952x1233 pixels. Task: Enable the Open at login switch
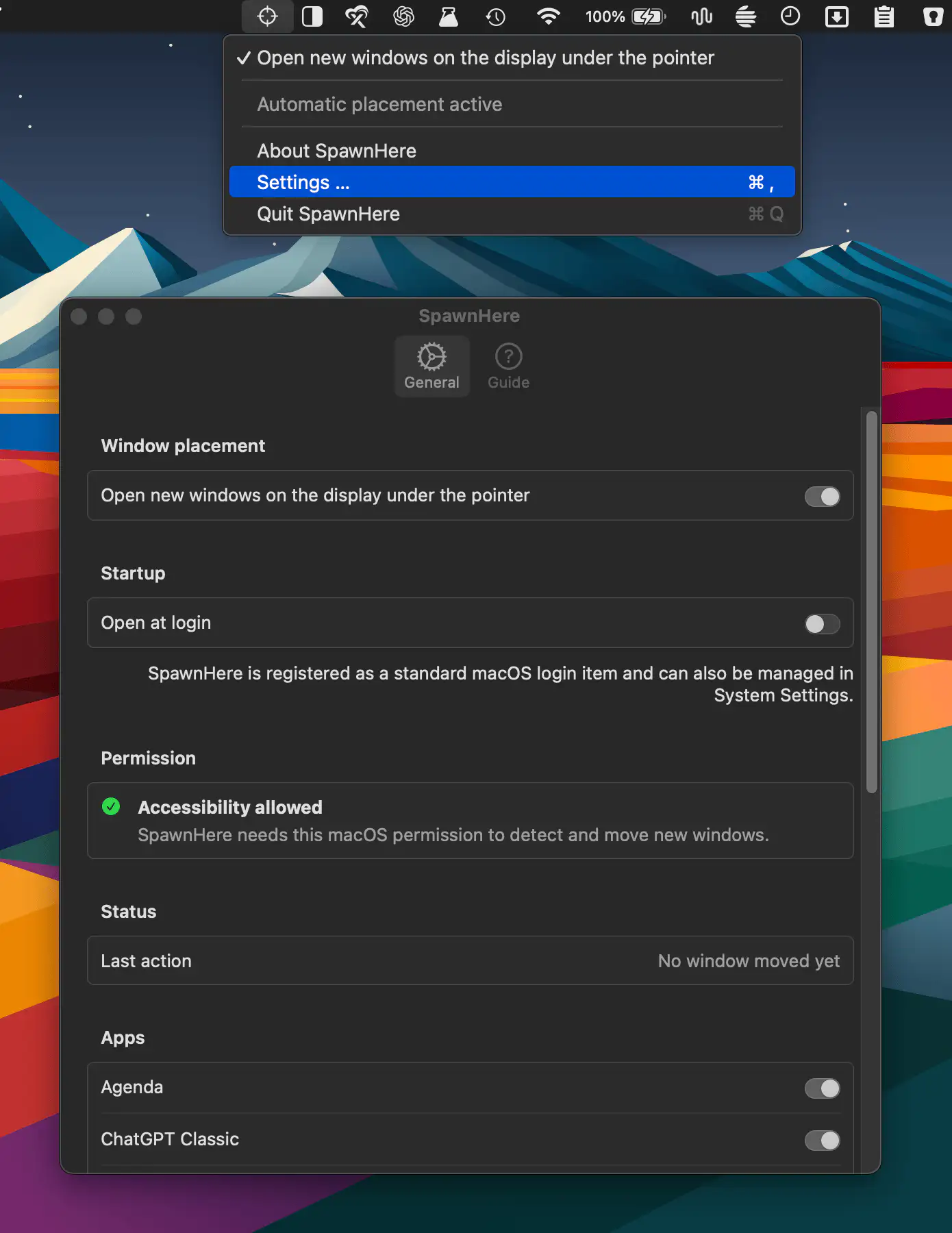[x=822, y=624]
